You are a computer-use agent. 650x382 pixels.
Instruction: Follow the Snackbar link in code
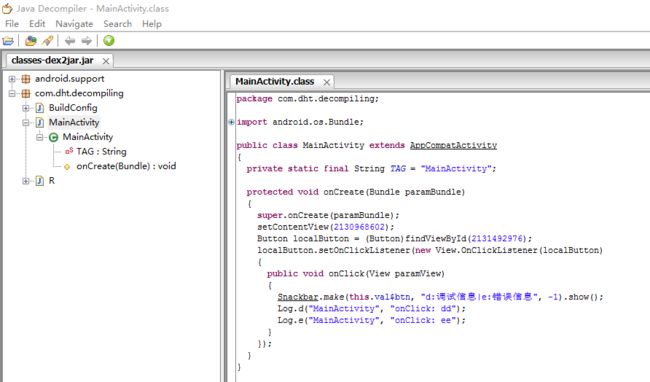(298, 297)
